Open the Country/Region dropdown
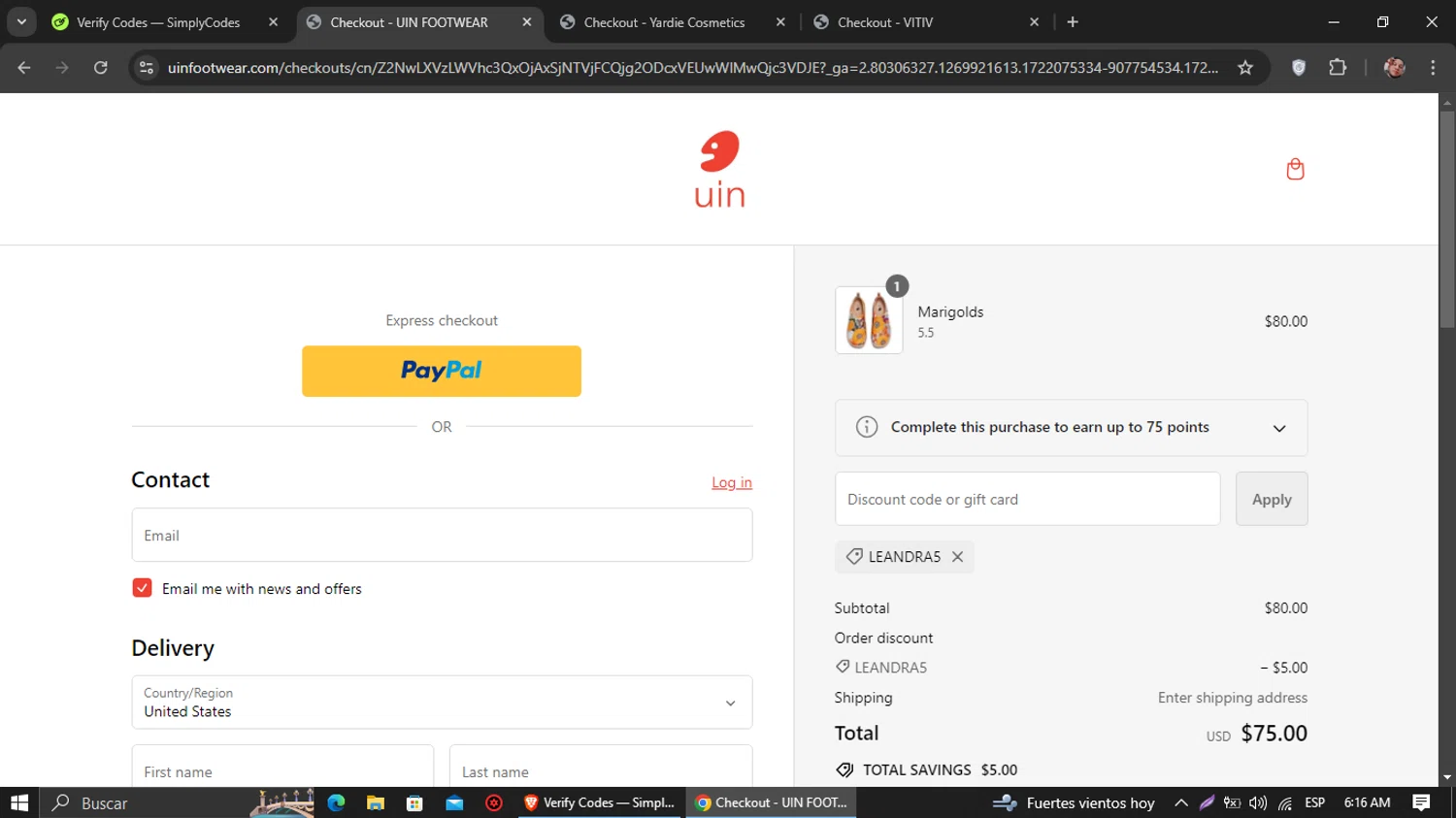1456x818 pixels. (x=442, y=703)
